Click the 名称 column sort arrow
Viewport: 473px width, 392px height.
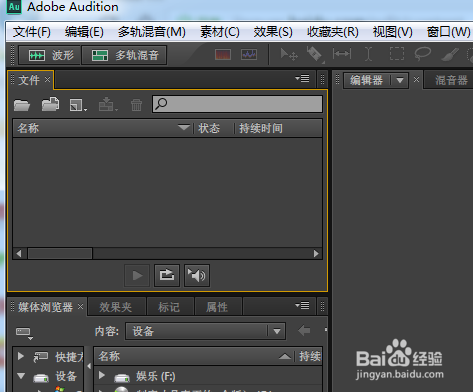tap(183, 127)
